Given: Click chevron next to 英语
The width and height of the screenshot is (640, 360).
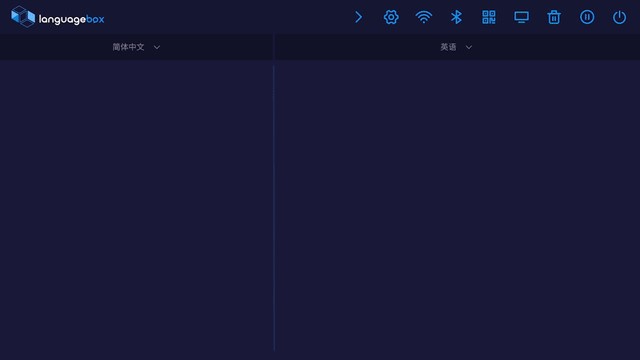Looking at the screenshot, I should [x=469, y=47].
